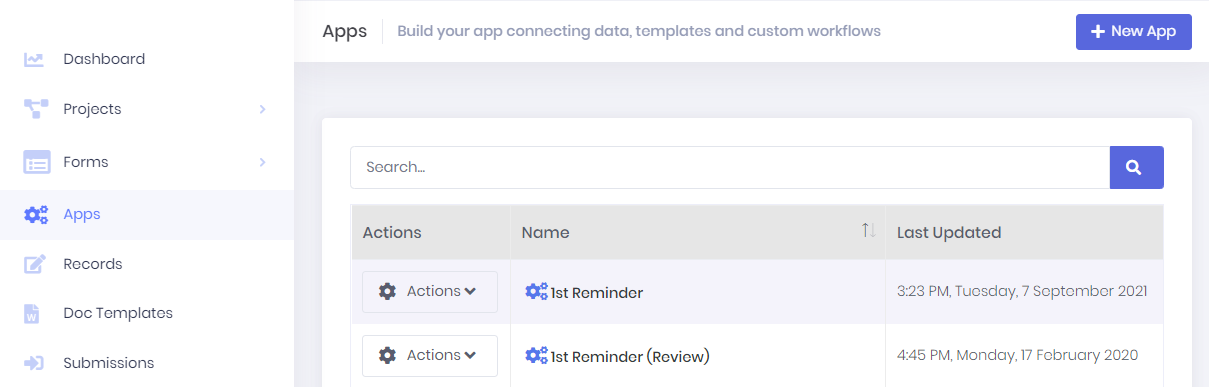Expand the Forms submenu chevron
The image size is (1209, 387).
coord(262,162)
